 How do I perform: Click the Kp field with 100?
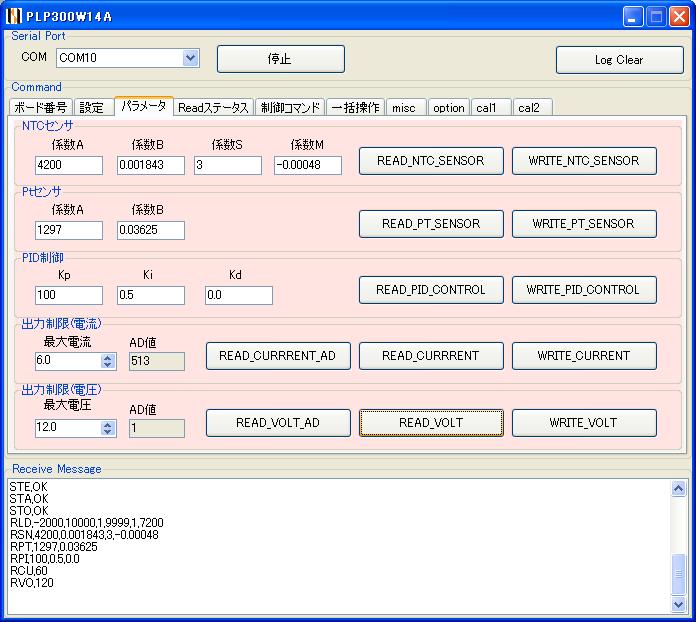tap(69, 295)
